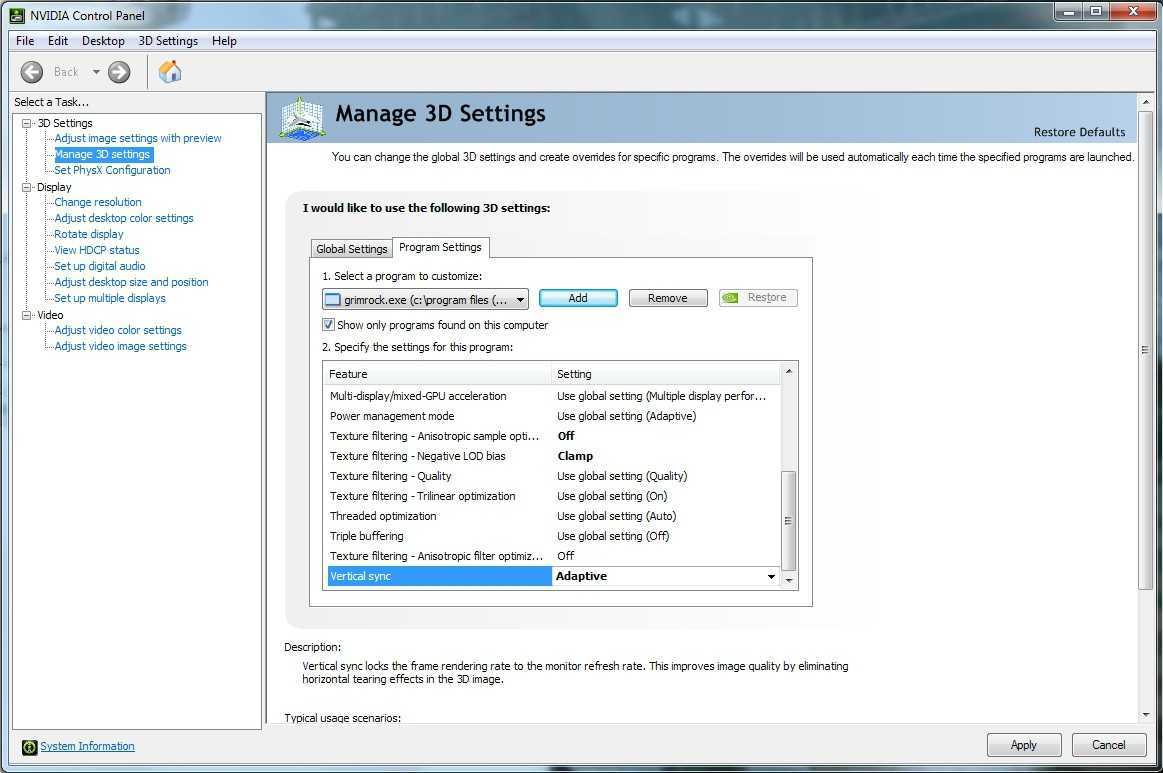Select Texture filtering - Trilinear optimization row
Screen dimensions: 1163x773
click(553, 496)
